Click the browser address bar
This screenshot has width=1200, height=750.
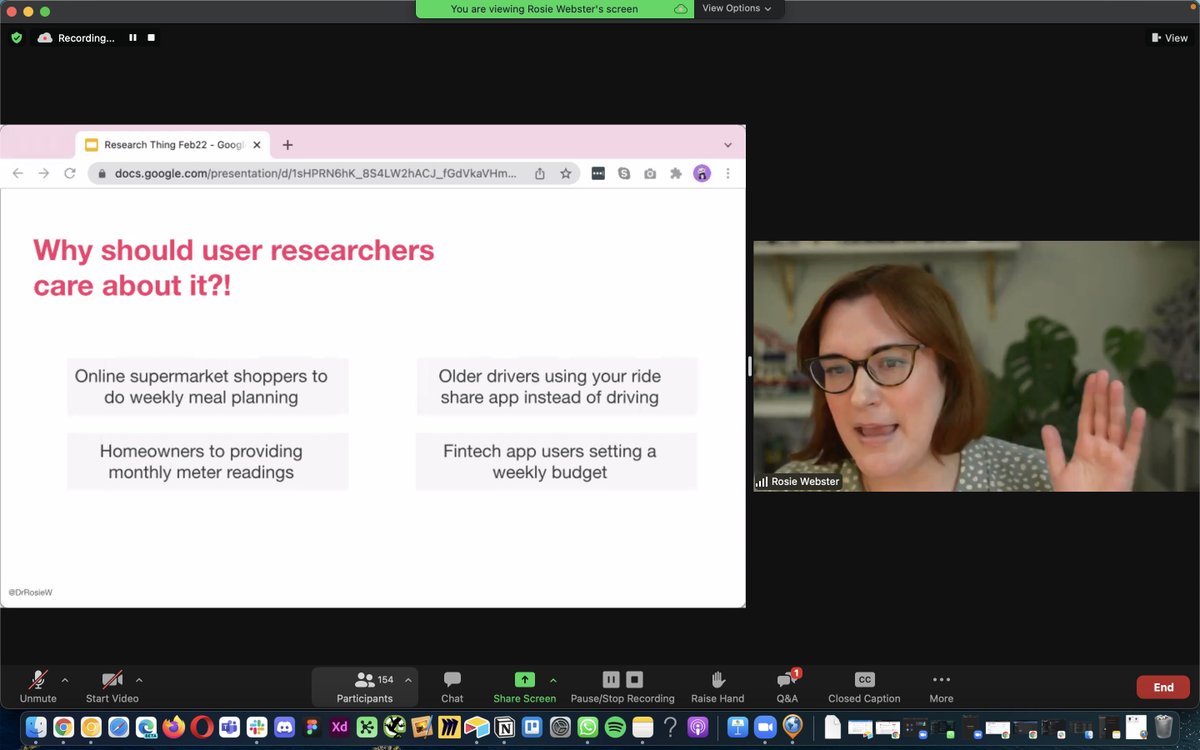pos(300,172)
